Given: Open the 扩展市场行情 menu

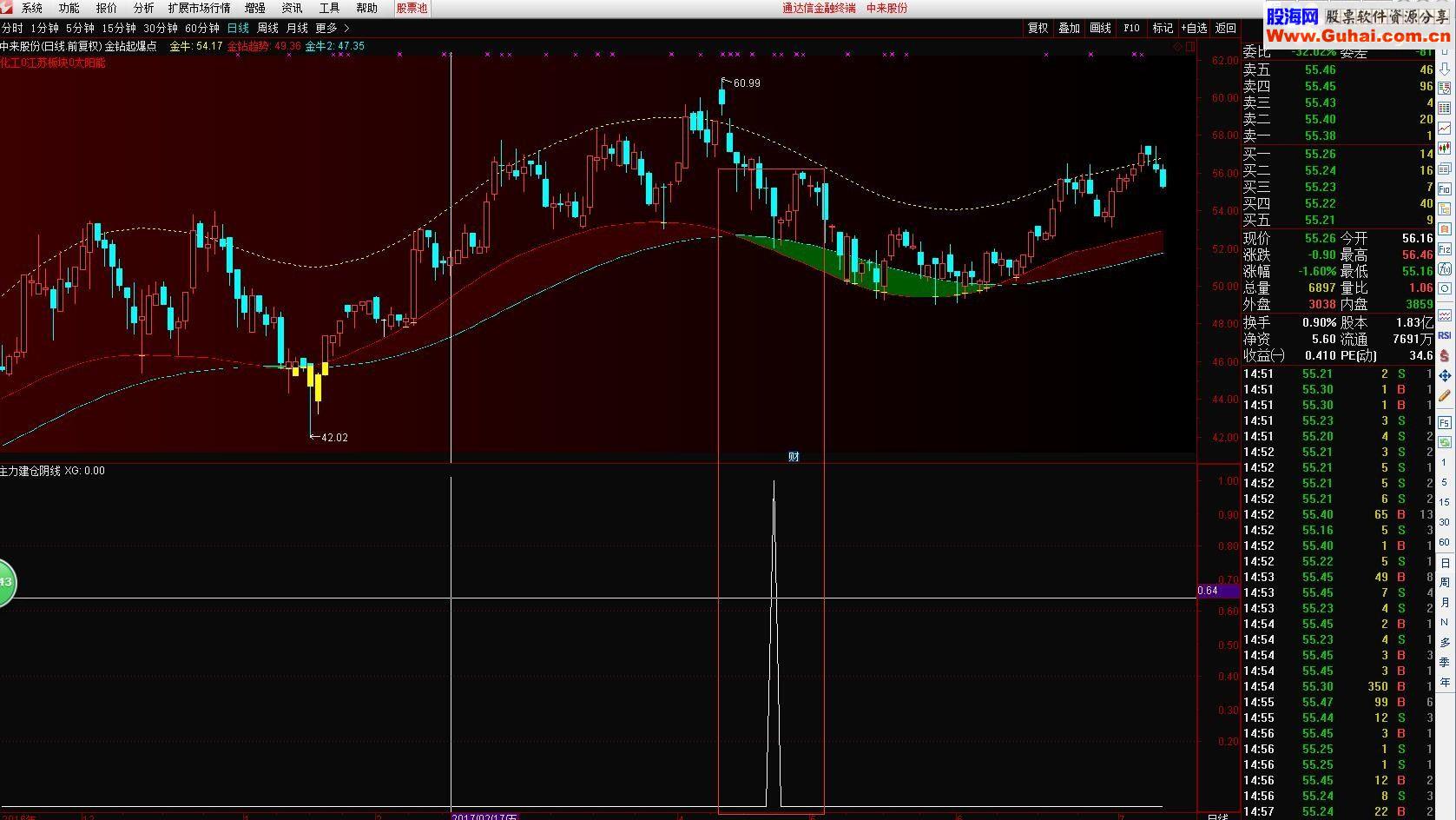Looking at the screenshot, I should click(x=200, y=8).
